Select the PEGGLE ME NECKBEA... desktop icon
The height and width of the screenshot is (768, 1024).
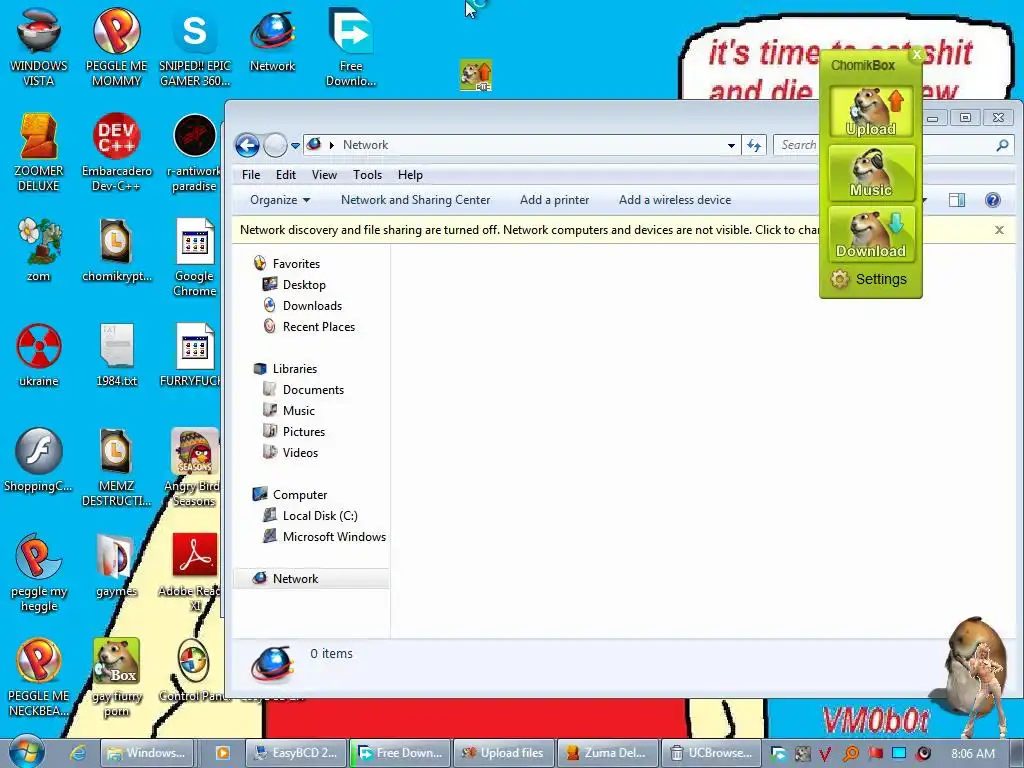39,678
